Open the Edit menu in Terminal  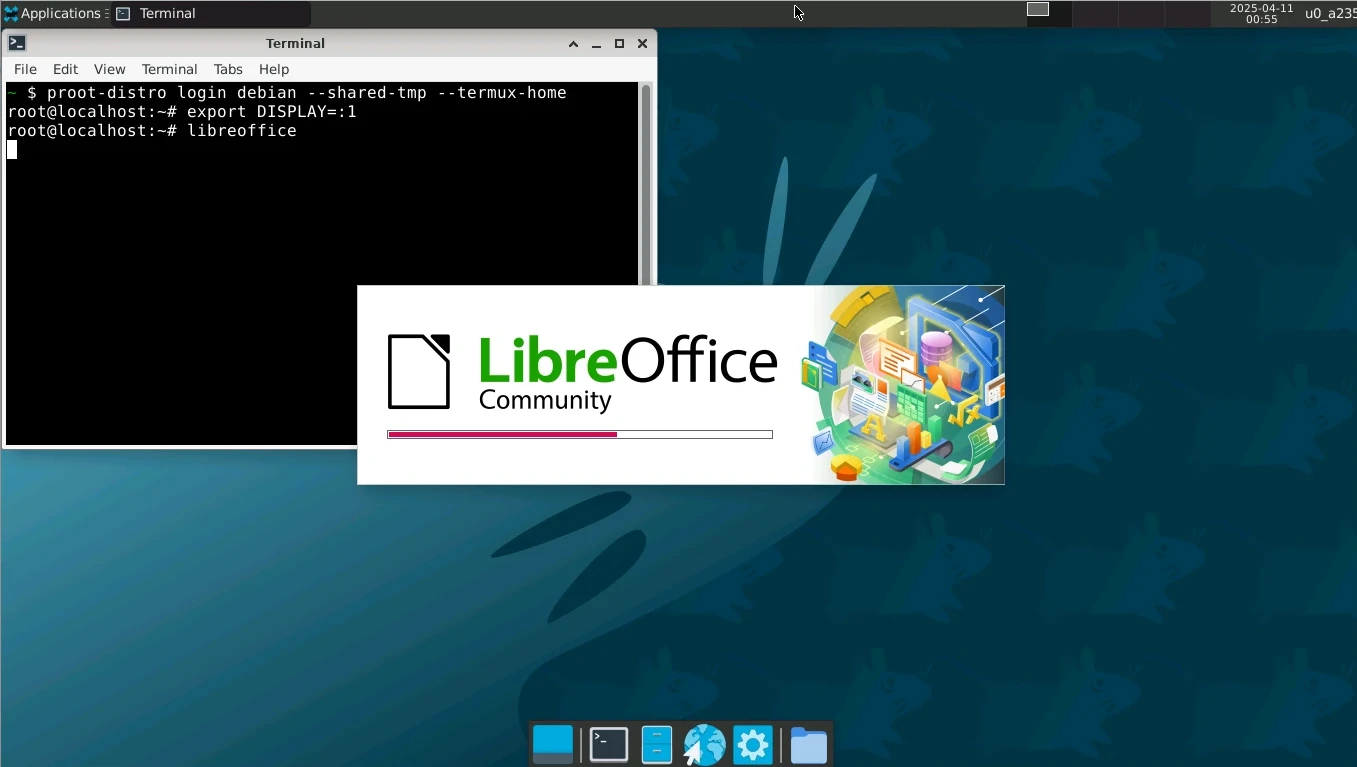coord(65,69)
